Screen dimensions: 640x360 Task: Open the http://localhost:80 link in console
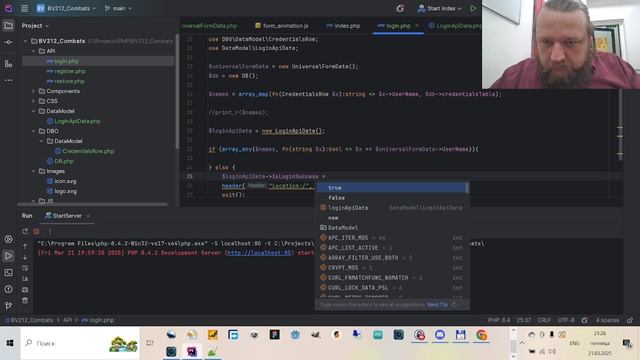pyautogui.click(x=259, y=253)
